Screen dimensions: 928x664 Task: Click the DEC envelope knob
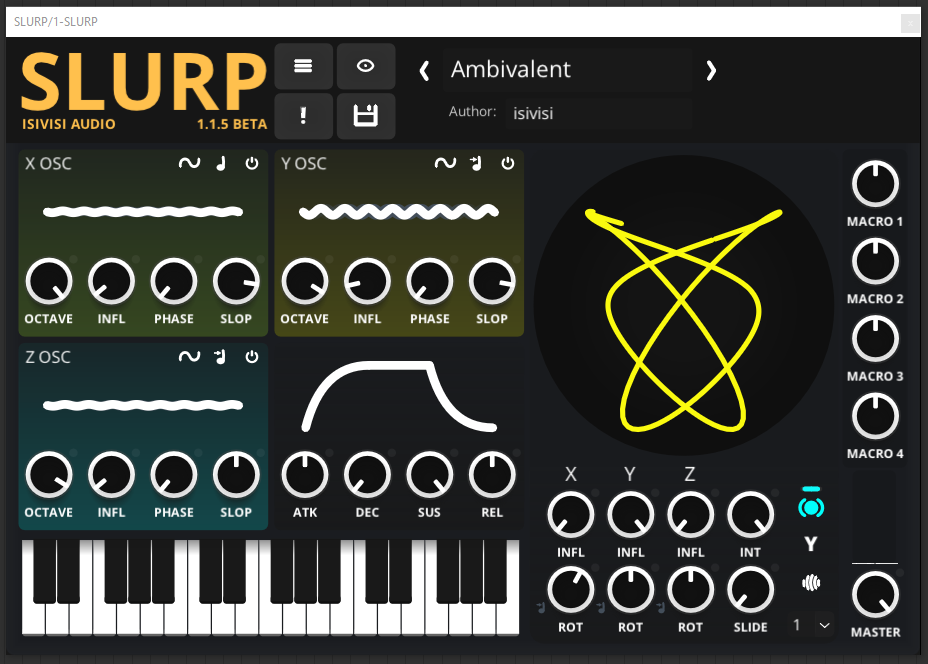point(368,475)
